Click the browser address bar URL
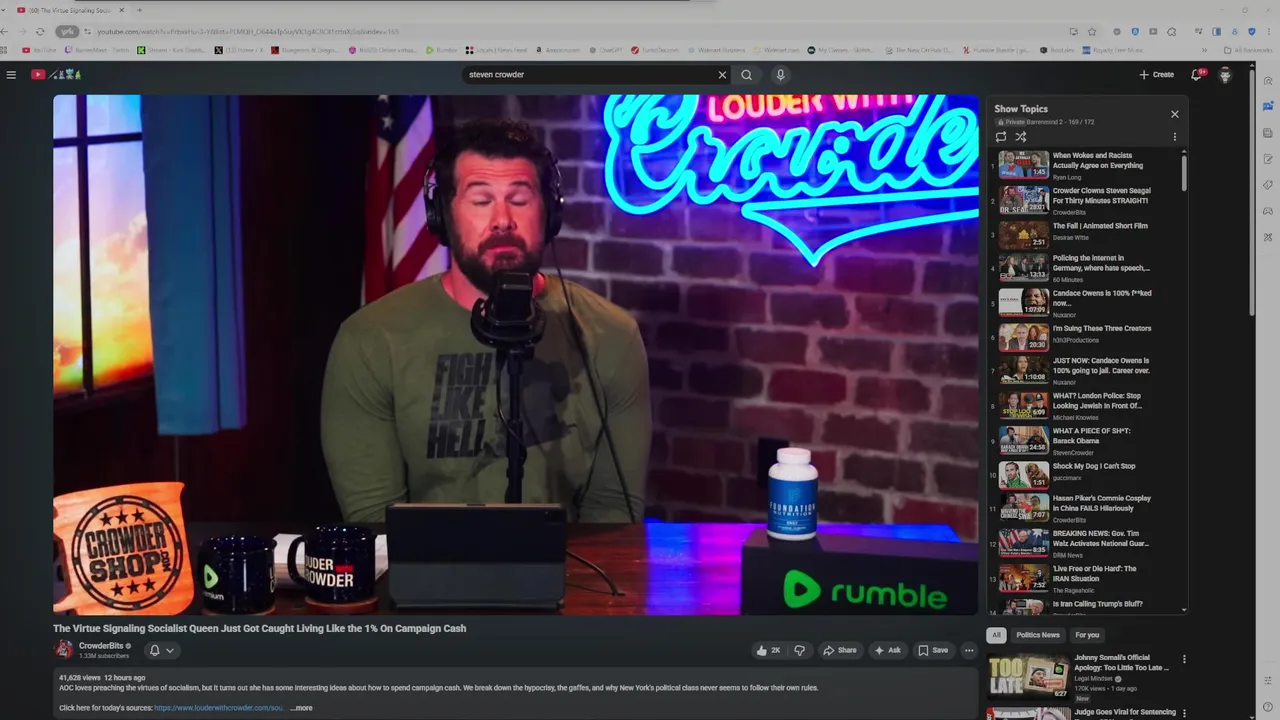Screen dimensions: 1280x720 248,32
